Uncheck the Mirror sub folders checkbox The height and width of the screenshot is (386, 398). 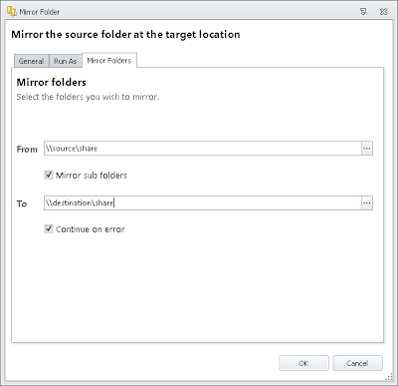(49, 175)
